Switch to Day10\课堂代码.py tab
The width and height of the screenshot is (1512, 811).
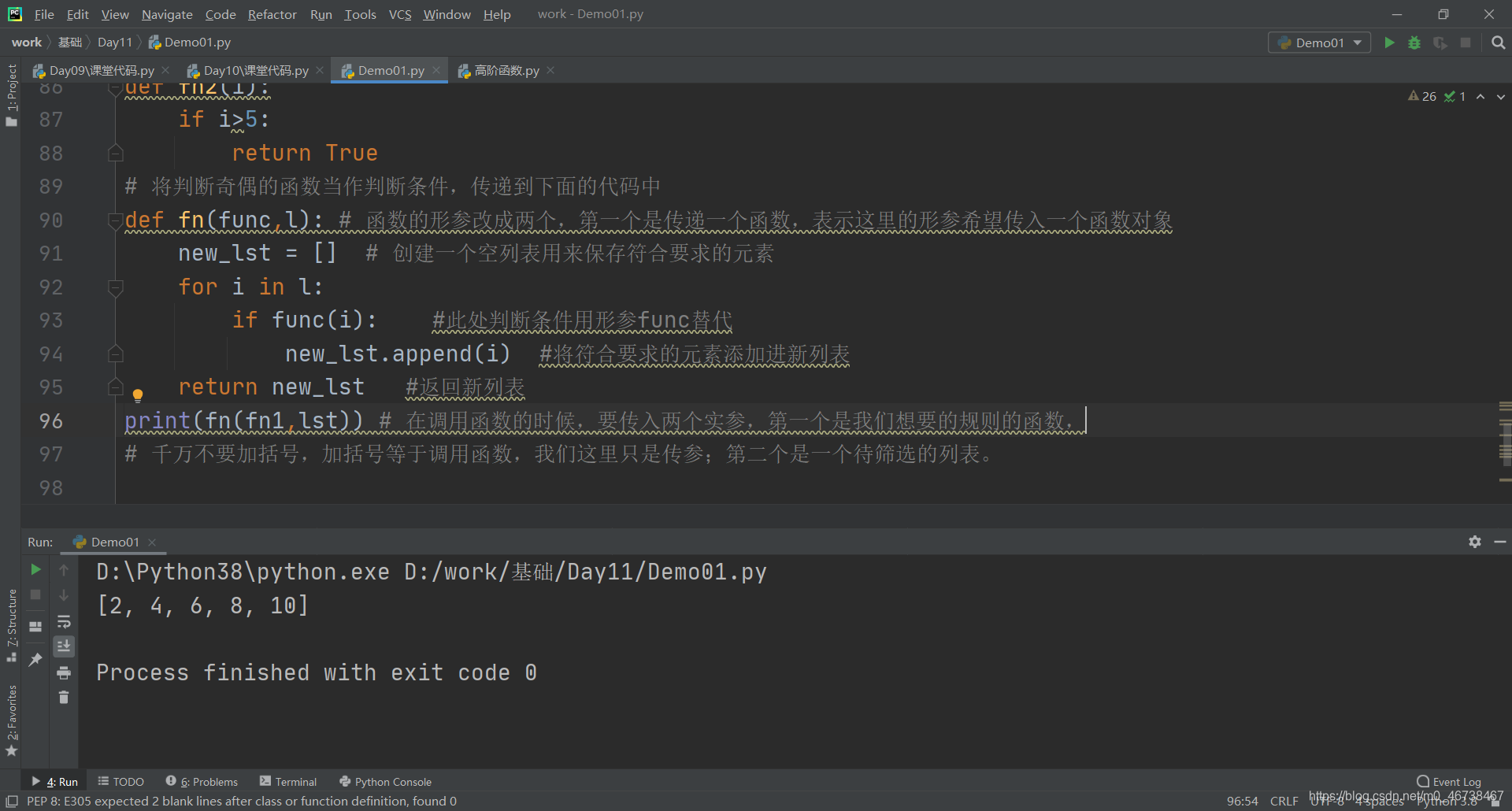255,71
